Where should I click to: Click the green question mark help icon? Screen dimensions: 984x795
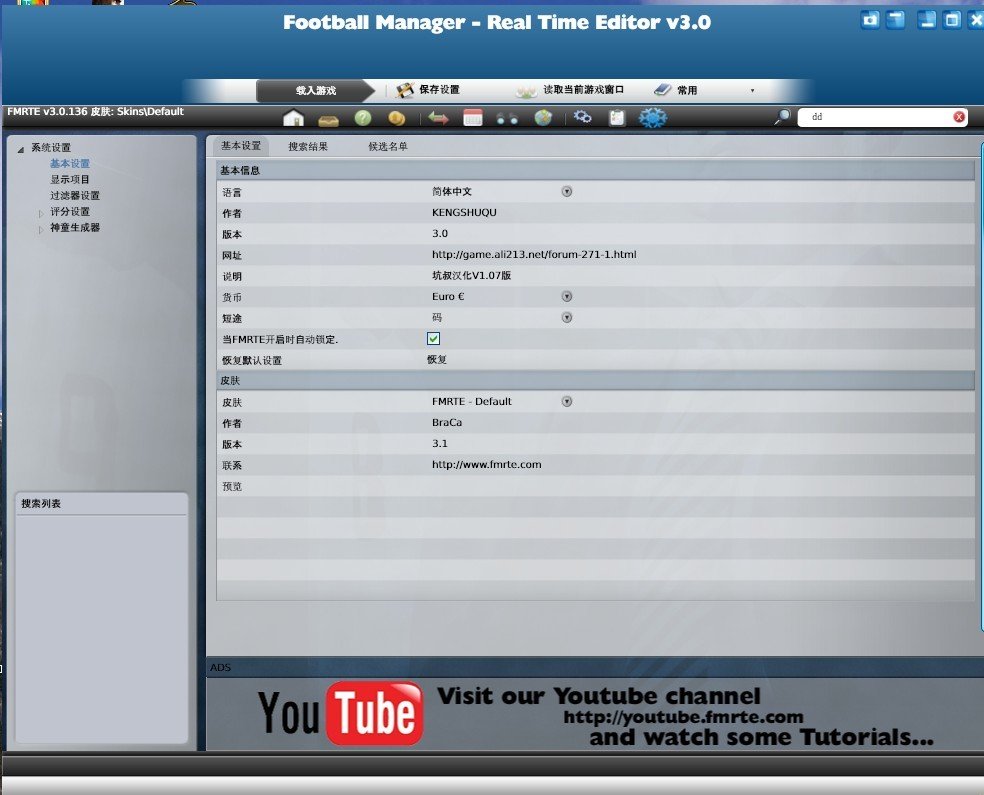363,118
